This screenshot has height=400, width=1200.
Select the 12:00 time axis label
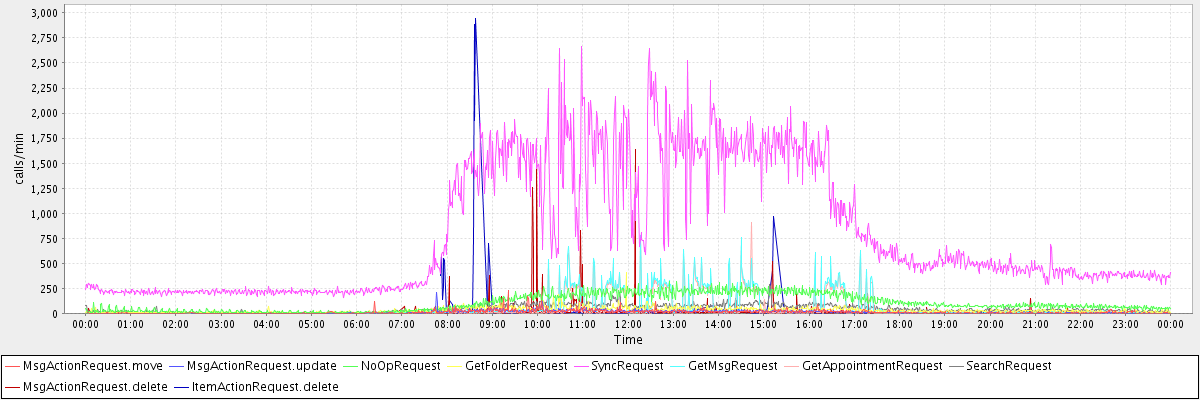click(x=628, y=324)
